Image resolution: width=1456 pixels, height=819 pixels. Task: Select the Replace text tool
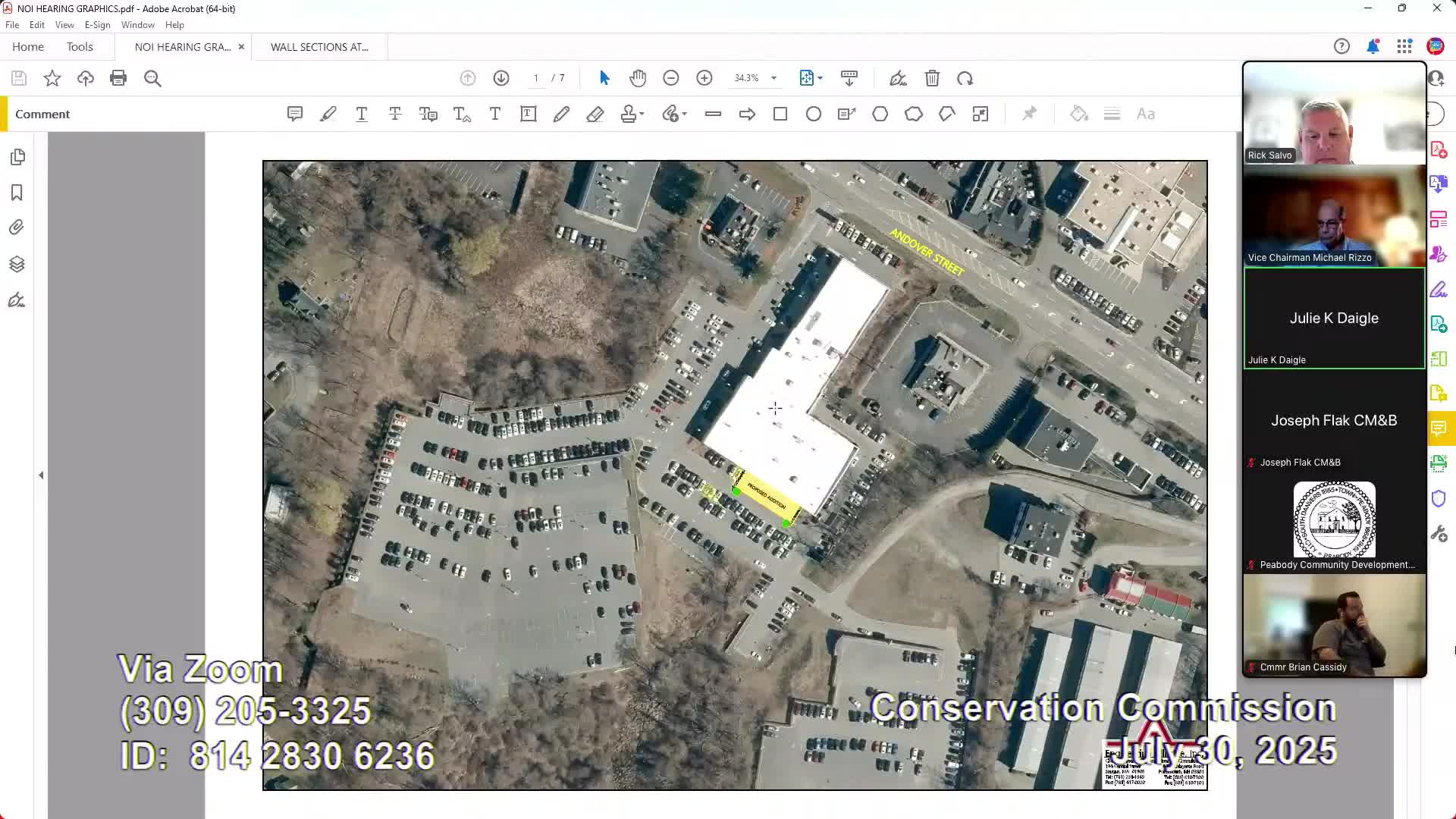point(428,115)
